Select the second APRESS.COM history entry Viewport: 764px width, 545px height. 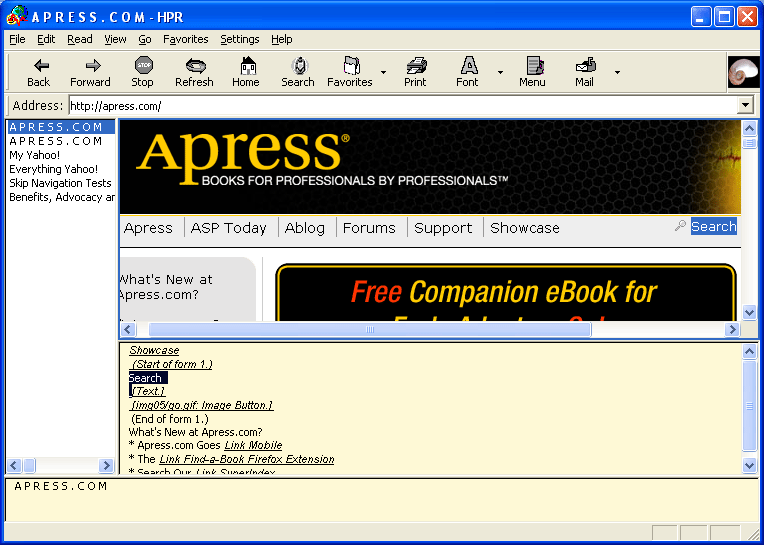tap(61, 141)
